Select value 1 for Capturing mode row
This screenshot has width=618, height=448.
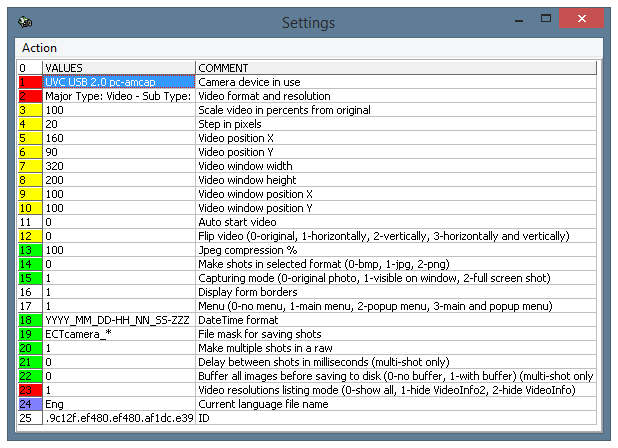tap(119, 278)
